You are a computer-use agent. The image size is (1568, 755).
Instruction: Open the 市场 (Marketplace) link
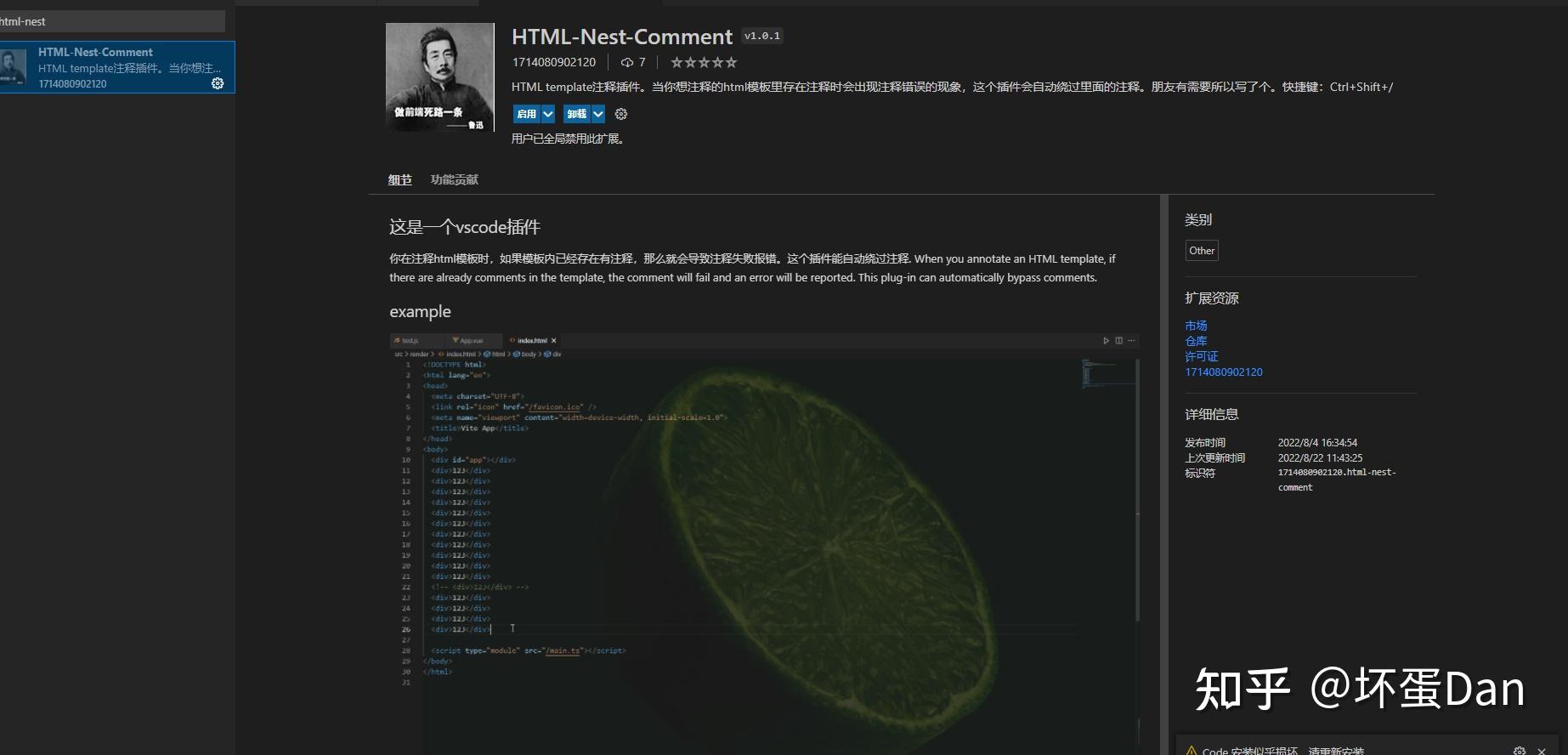pos(1196,326)
